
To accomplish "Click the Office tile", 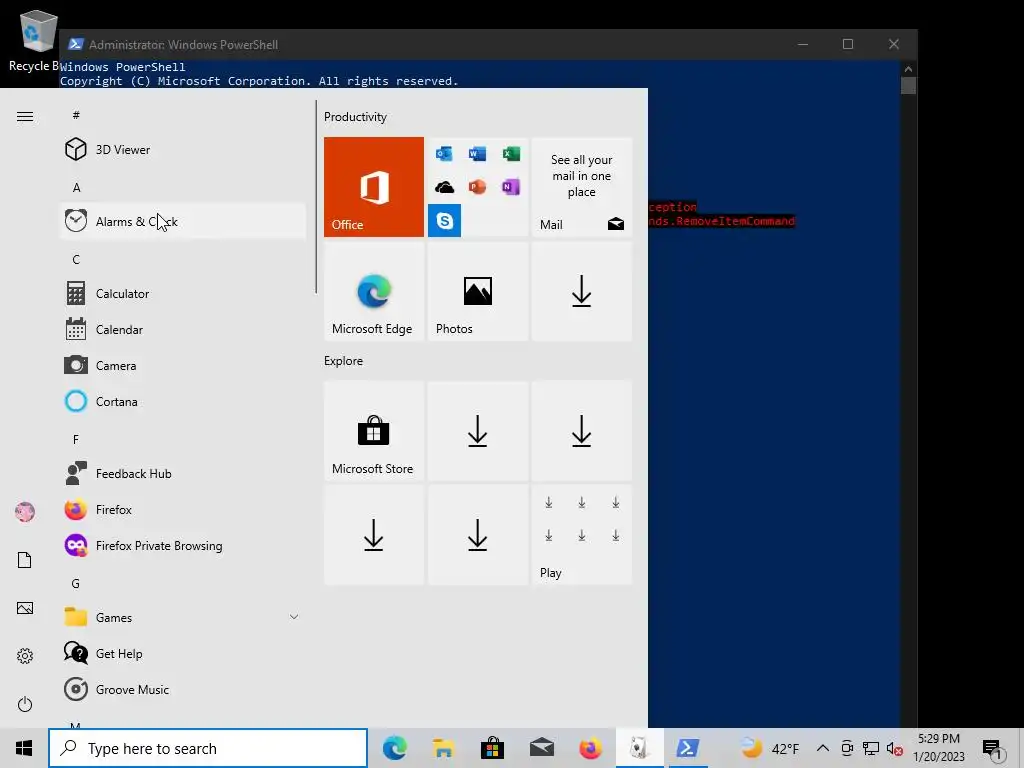I will pyautogui.click(x=374, y=187).
